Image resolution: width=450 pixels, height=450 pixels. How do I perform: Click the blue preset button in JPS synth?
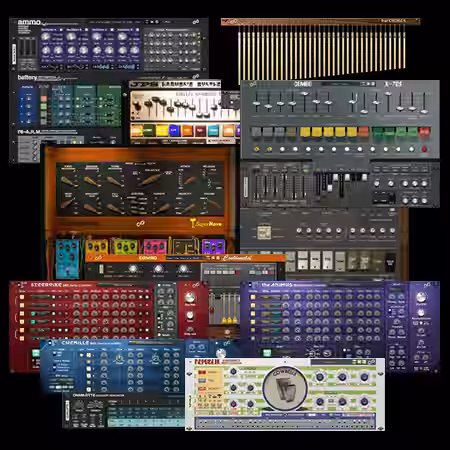pos(174,130)
